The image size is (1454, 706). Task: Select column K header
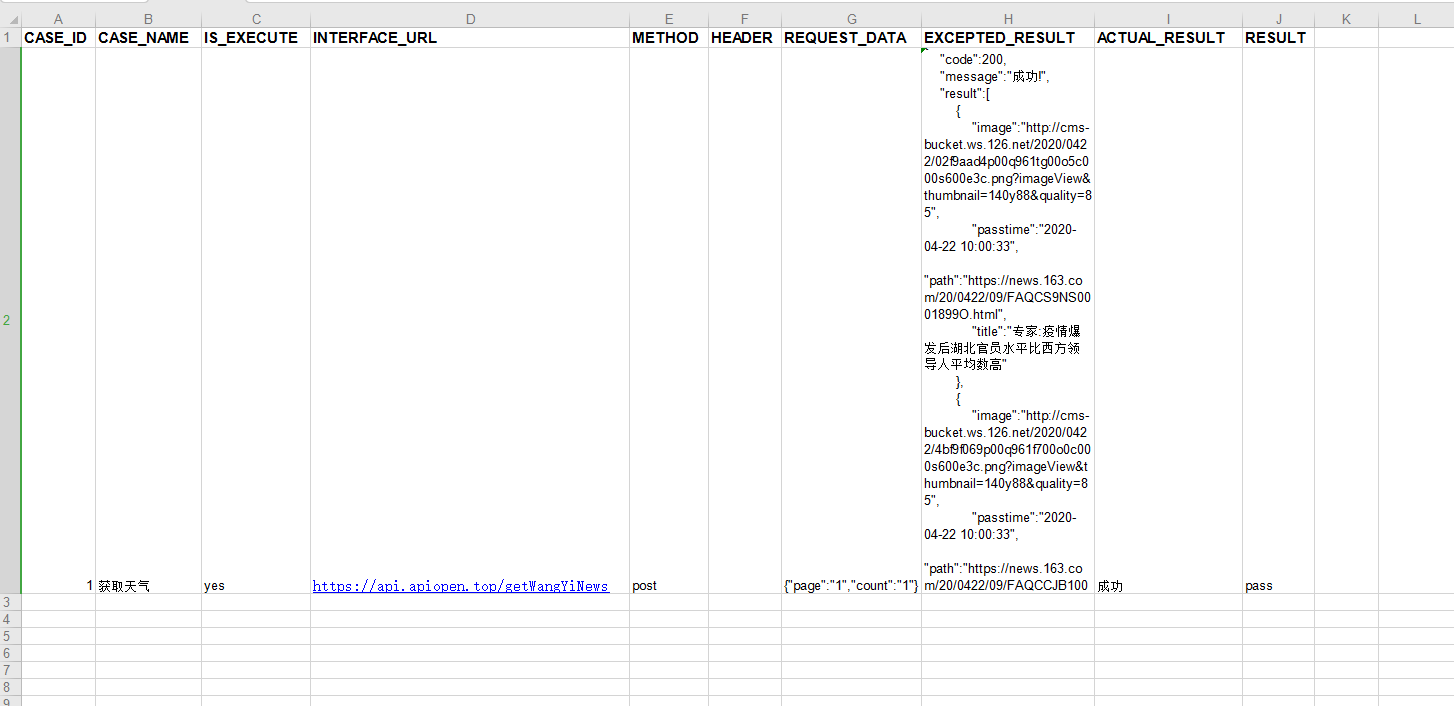click(1346, 19)
